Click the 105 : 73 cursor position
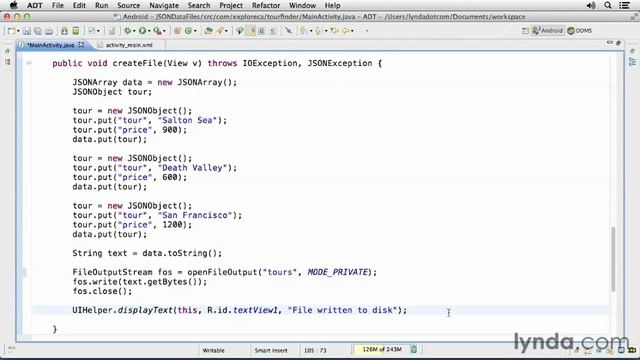The image size is (640, 360). [x=315, y=350]
